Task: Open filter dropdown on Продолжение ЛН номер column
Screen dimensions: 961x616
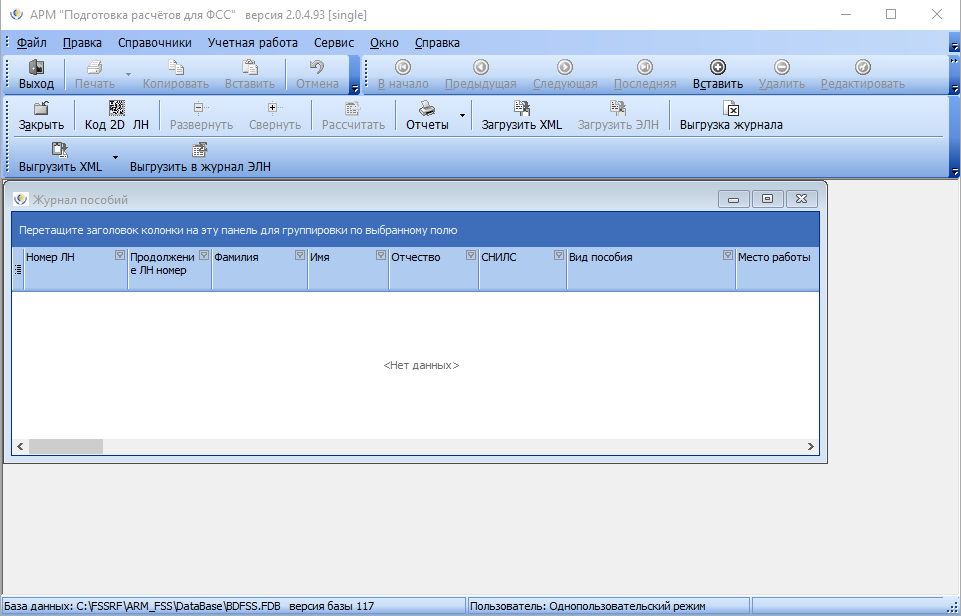Action: [204, 256]
